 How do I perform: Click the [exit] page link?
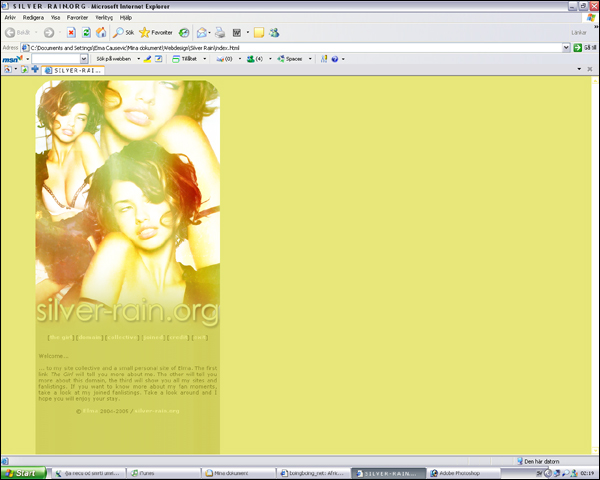(200, 338)
